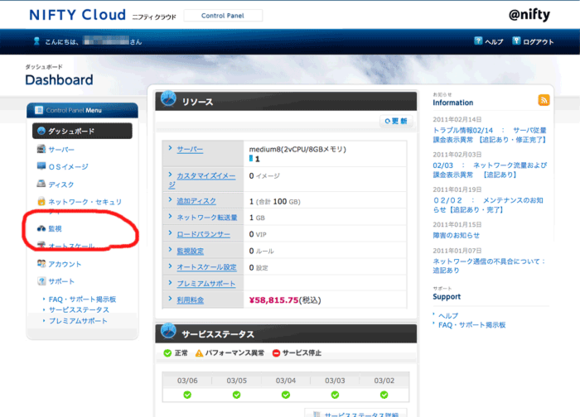Open the ロードバランサー link in resources

(x=203, y=234)
